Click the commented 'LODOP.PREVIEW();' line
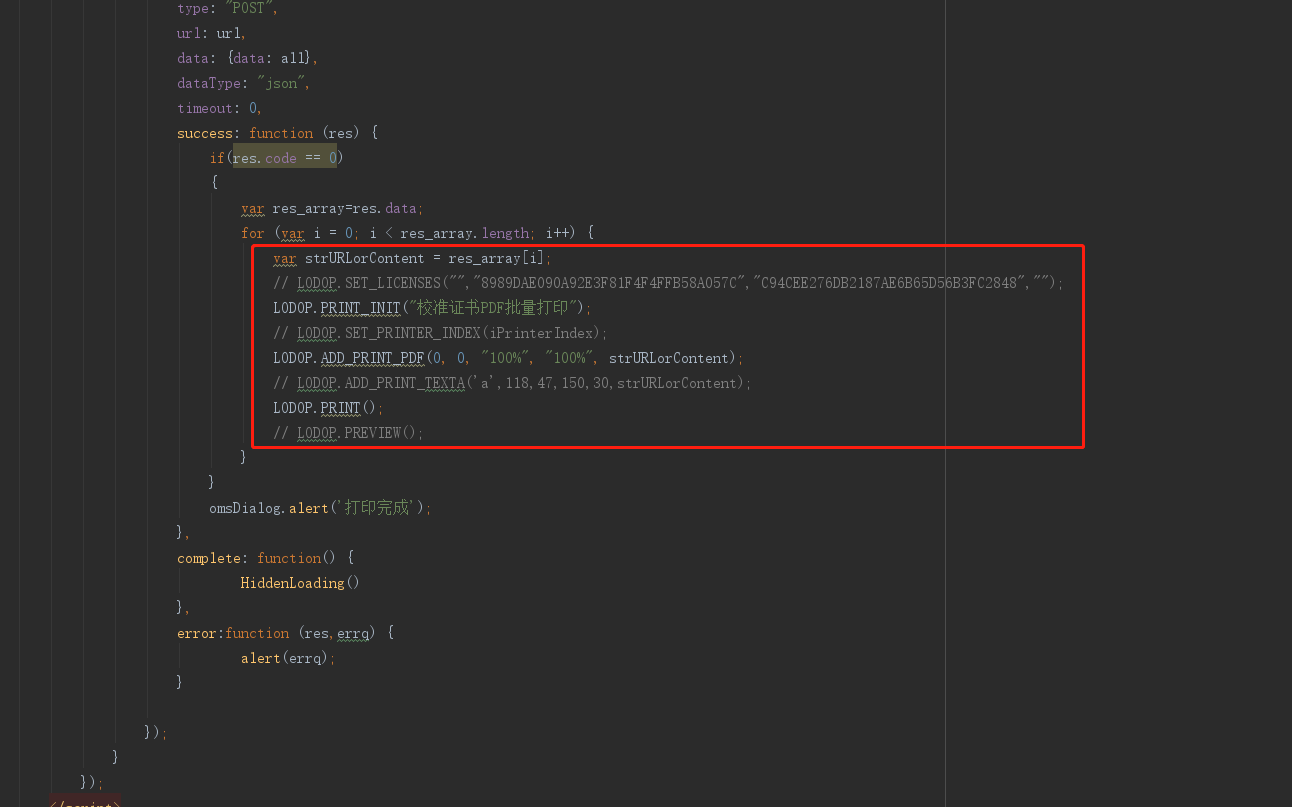This screenshot has height=807, width=1292. coord(348,433)
